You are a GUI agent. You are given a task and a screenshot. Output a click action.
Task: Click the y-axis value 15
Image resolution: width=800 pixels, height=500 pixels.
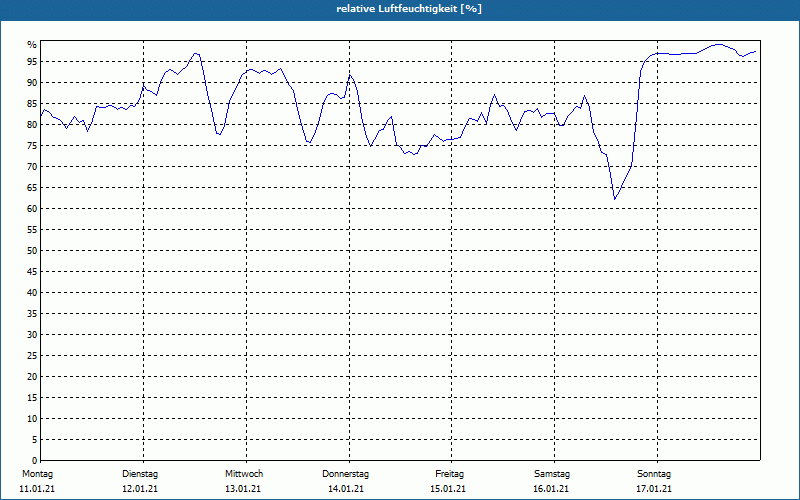pos(32,397)
